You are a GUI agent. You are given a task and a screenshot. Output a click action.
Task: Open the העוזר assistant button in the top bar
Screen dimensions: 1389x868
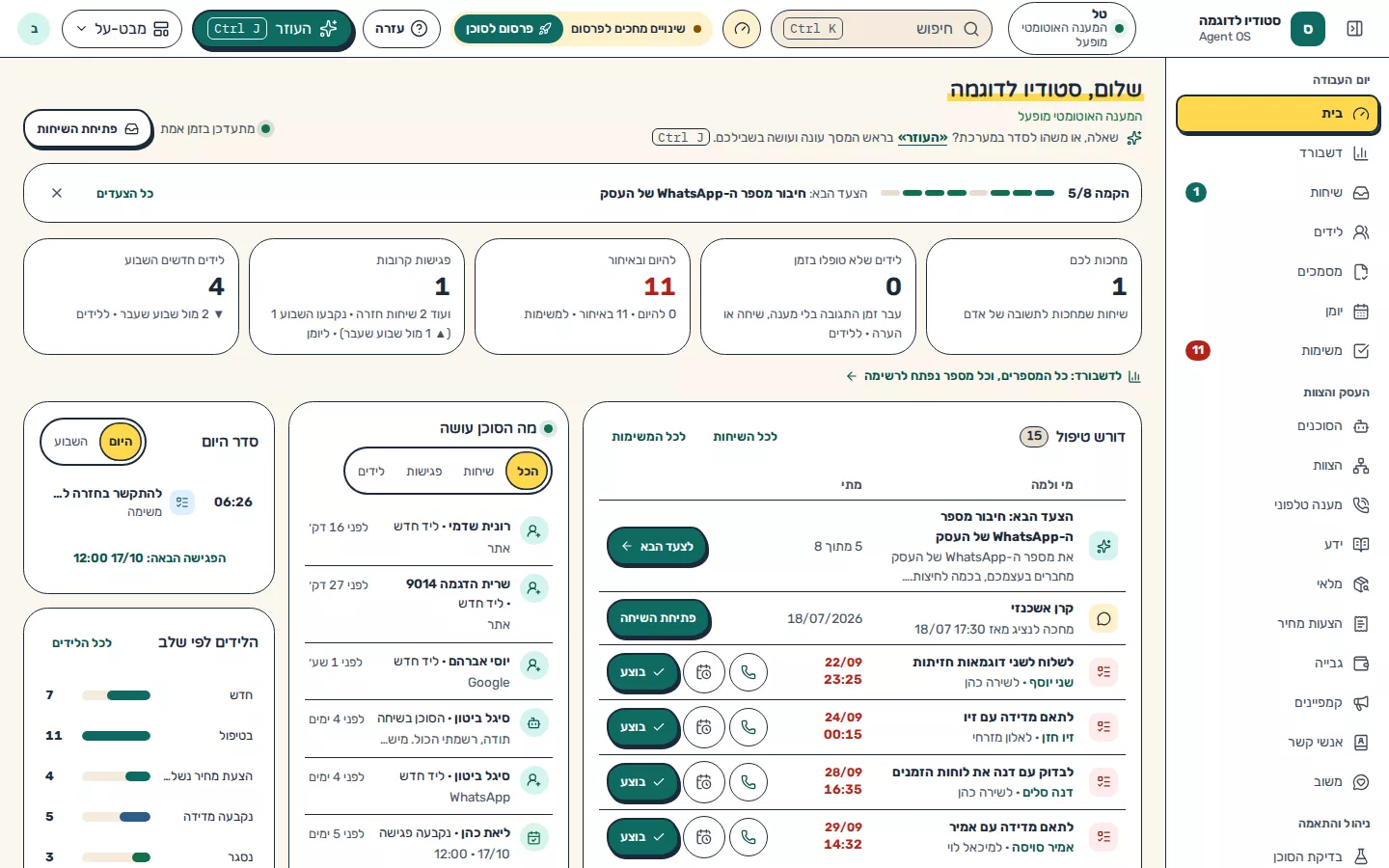273,29
